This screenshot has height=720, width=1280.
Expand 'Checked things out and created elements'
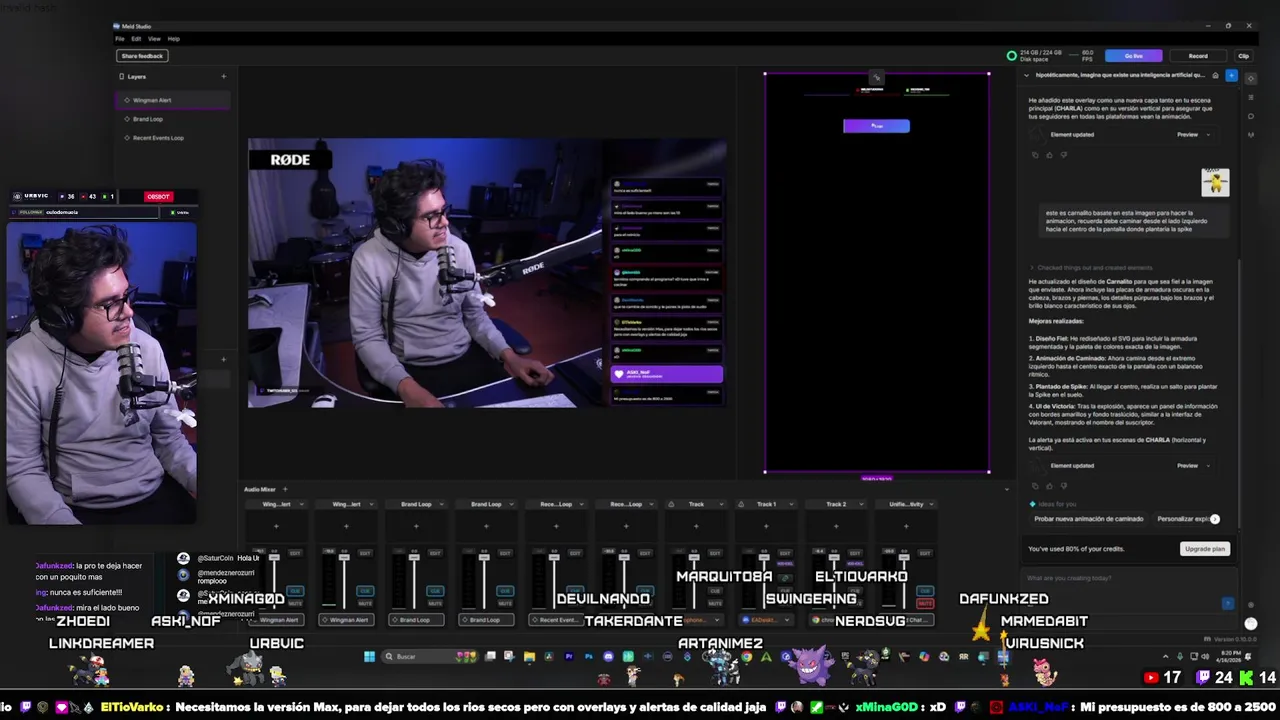pyautogui.click(x=1089, y=267)
